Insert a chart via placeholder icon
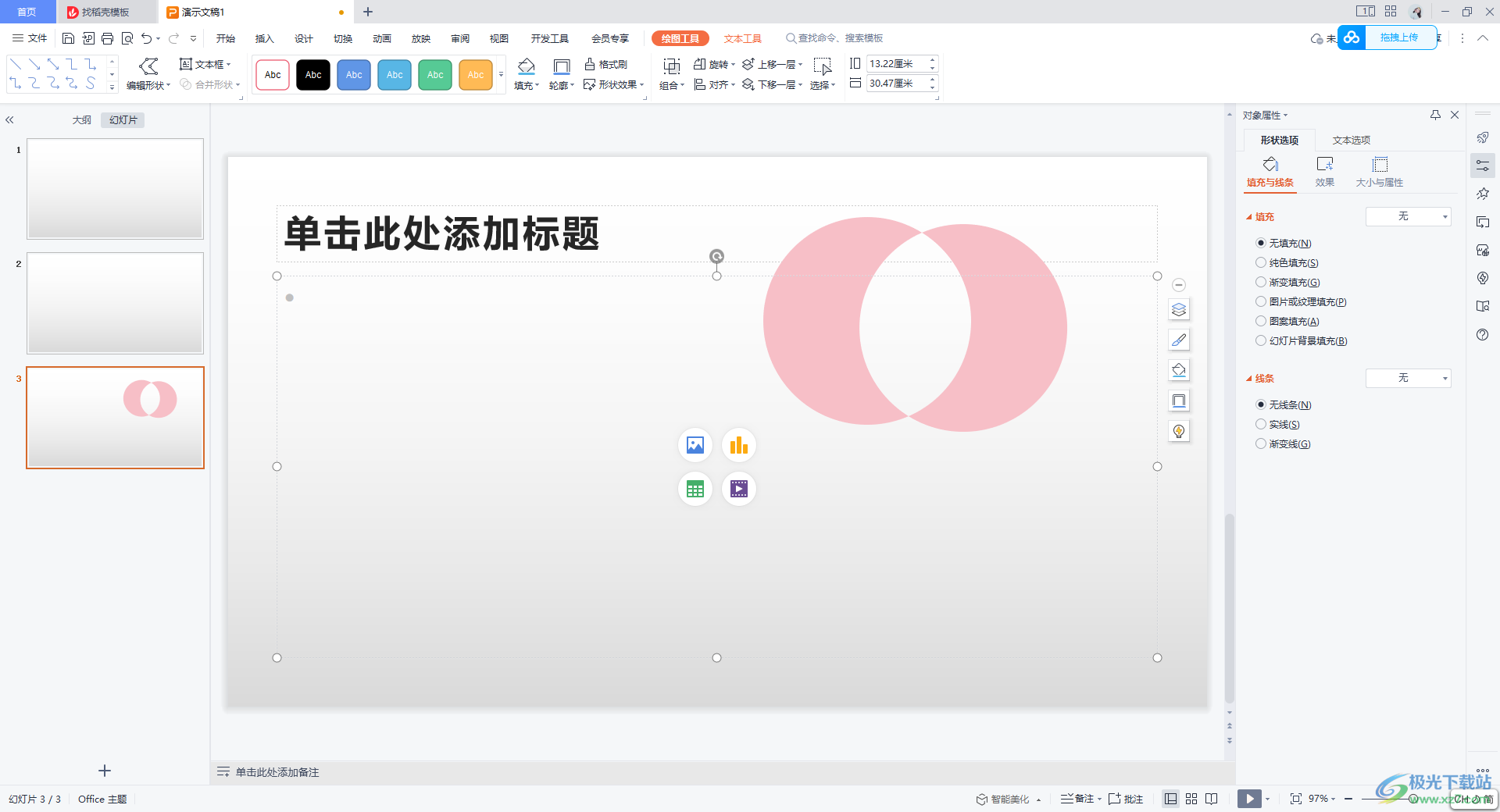This screenshot has height=812, width=1500. [739, 445]
